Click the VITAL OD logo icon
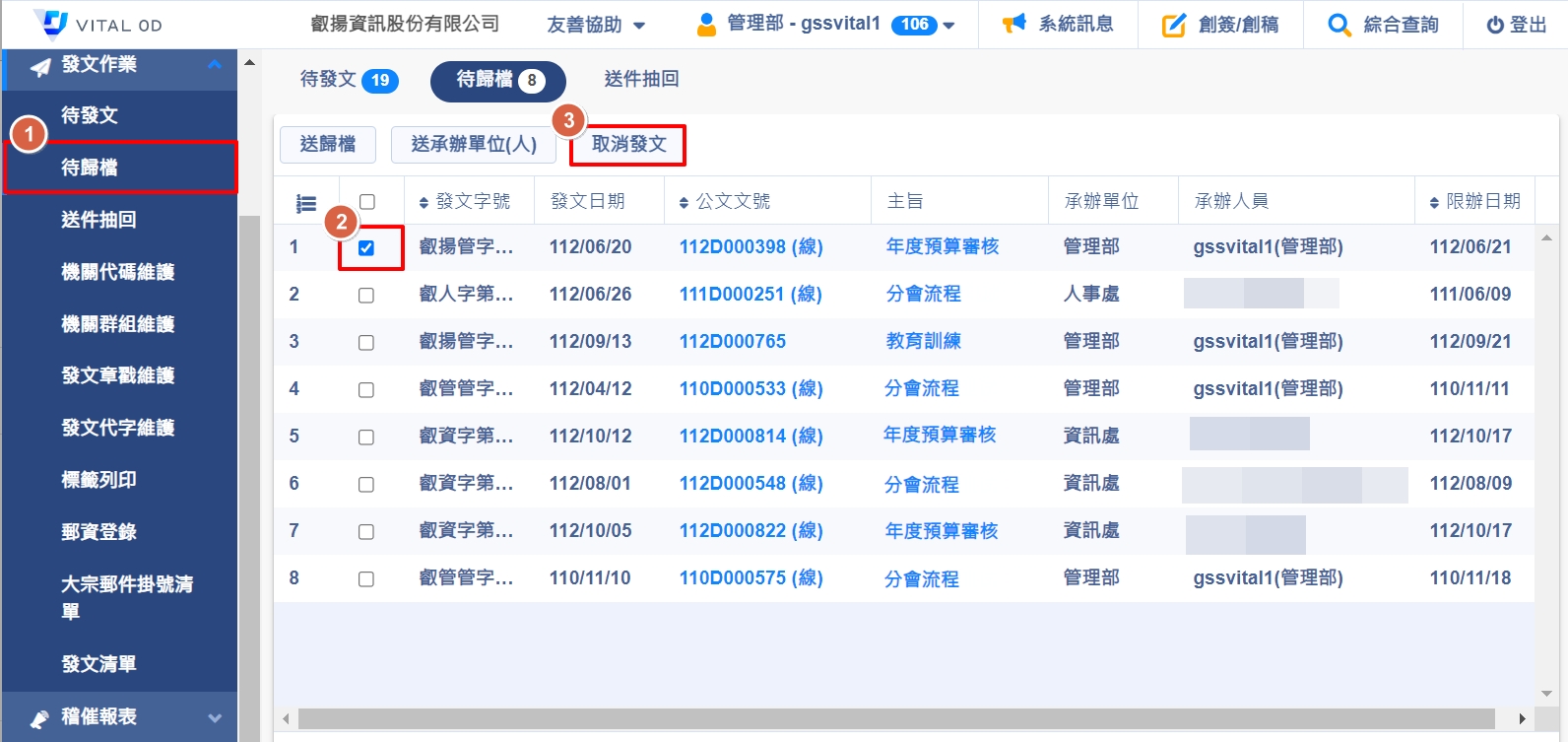The image size is (1568, 742). pyautogui.click(x=50, y=23)
